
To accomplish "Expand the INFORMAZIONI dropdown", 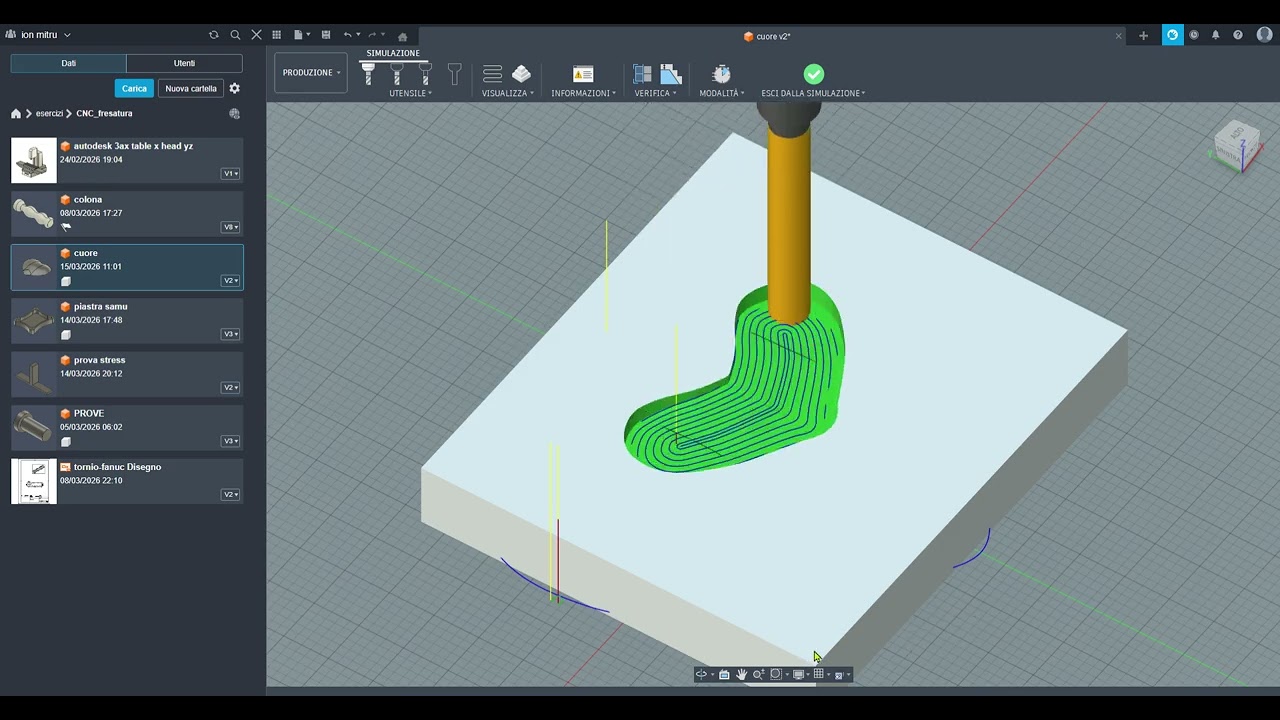I will click(x=584, y=93).
